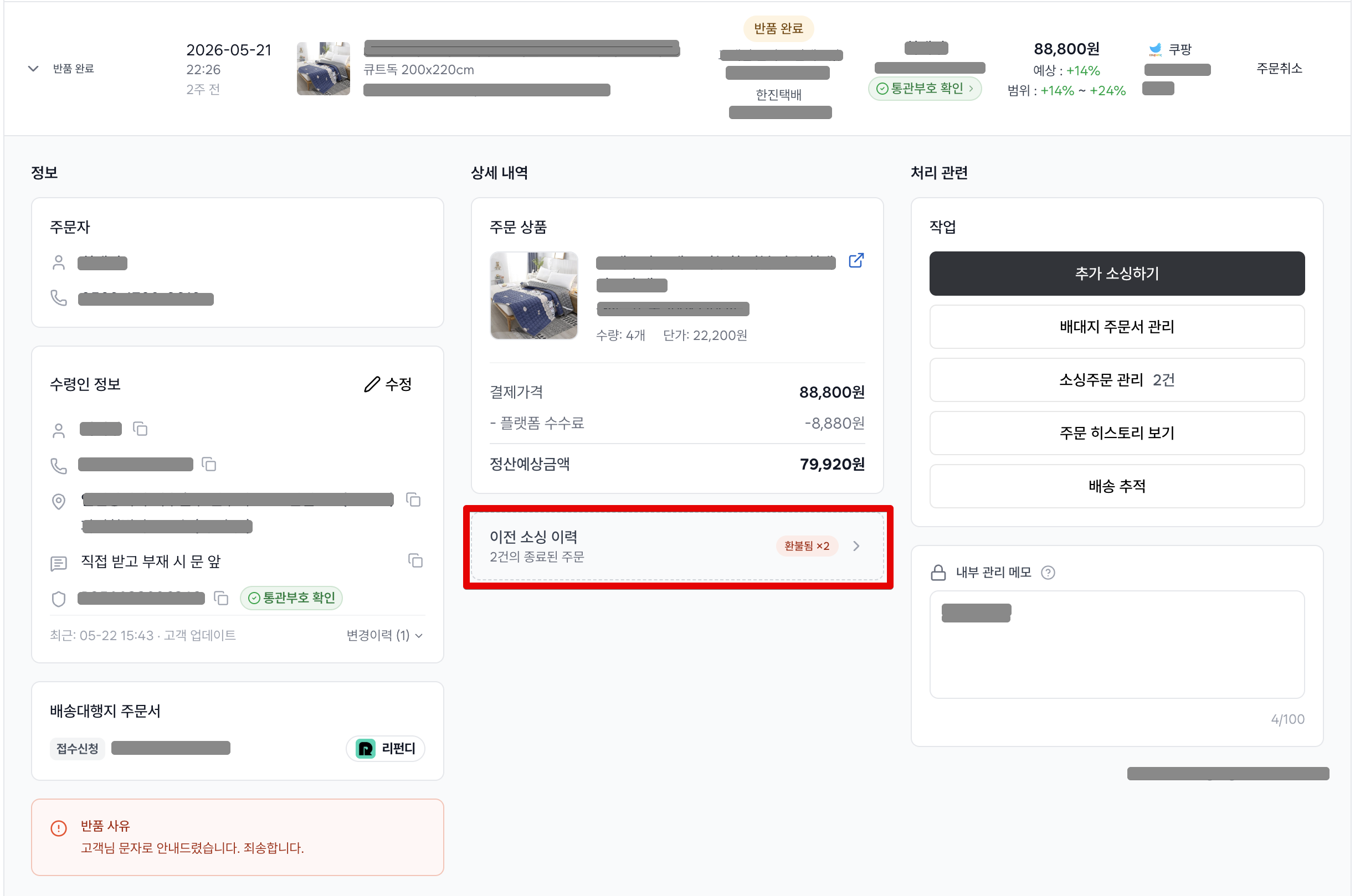1355x896 pixels.
Task: Collapse the order row with chevron
Action: pos(33,69)
